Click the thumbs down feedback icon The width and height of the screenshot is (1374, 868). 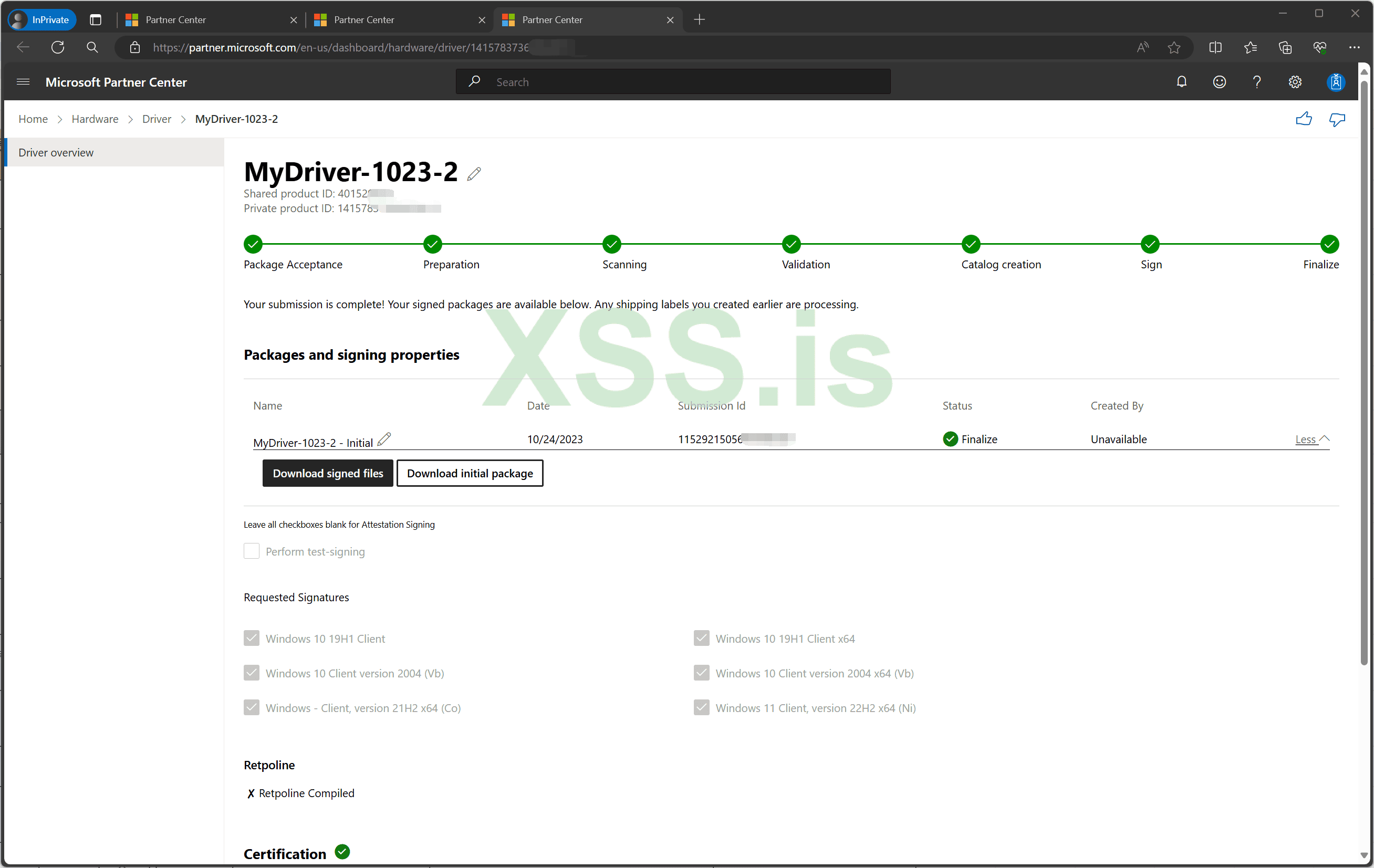point(1337,119)
